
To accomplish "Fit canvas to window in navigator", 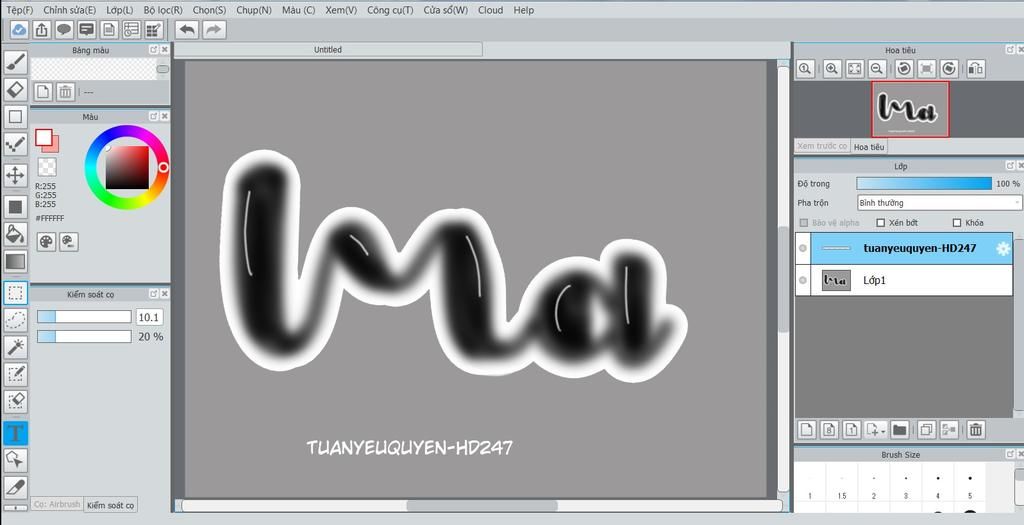I will click(x=854, y=69).
